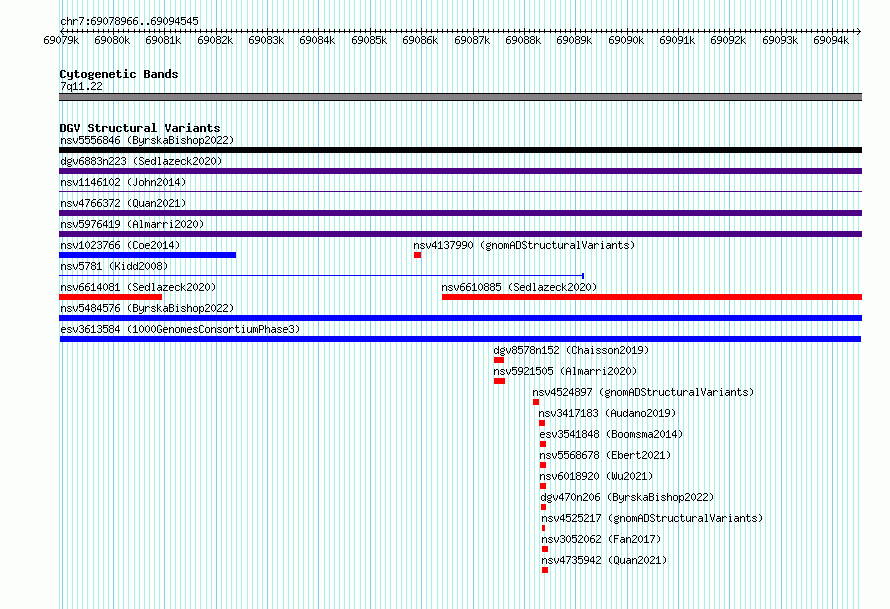
Task: Click the nsv6018920 (Wu2021) label
Action: pyautogui.click(x=597, y=476)
